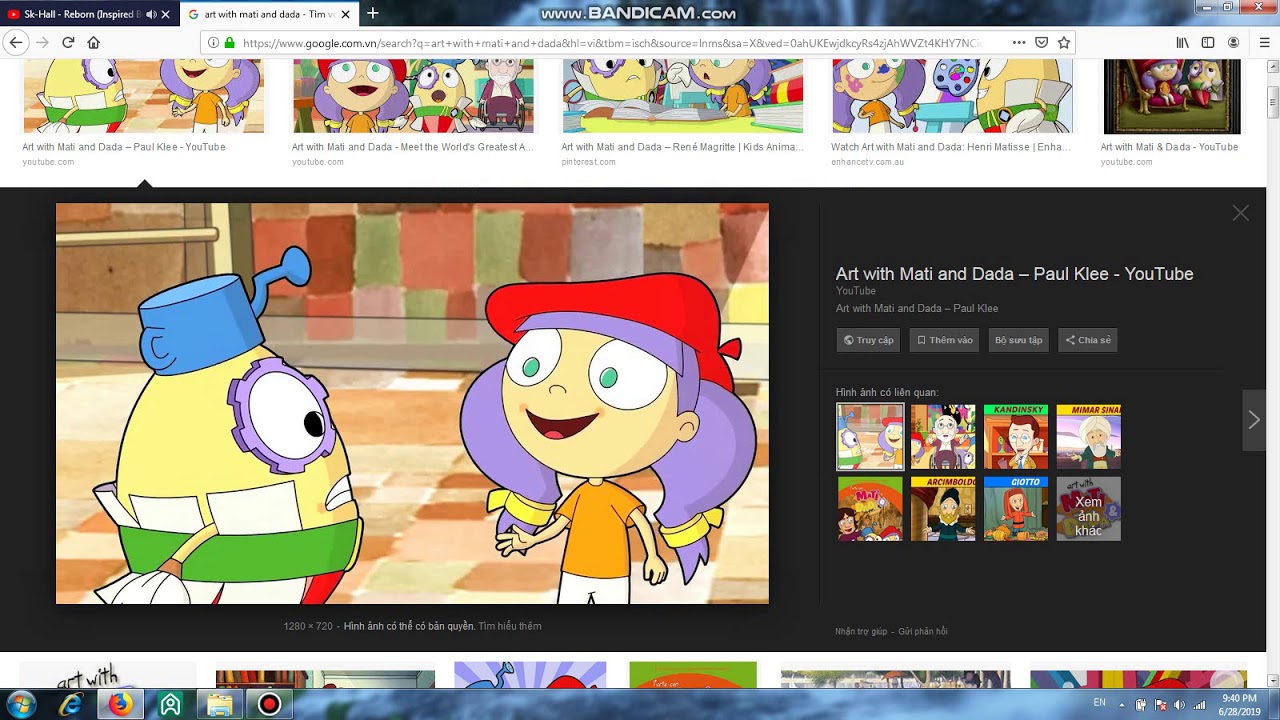
Task: Click the YouTube source link under title
Action: tap(856, 291)
